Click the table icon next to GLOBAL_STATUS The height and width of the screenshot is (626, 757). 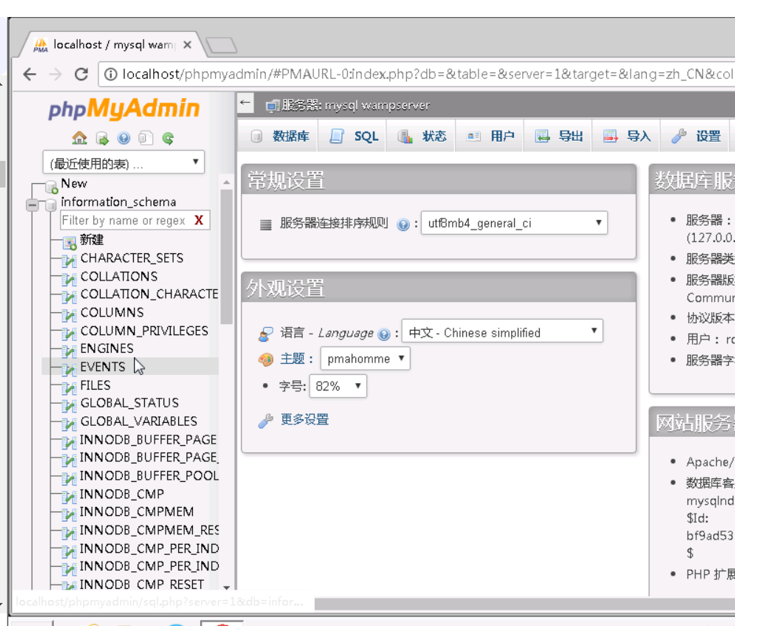coord(69,405)
